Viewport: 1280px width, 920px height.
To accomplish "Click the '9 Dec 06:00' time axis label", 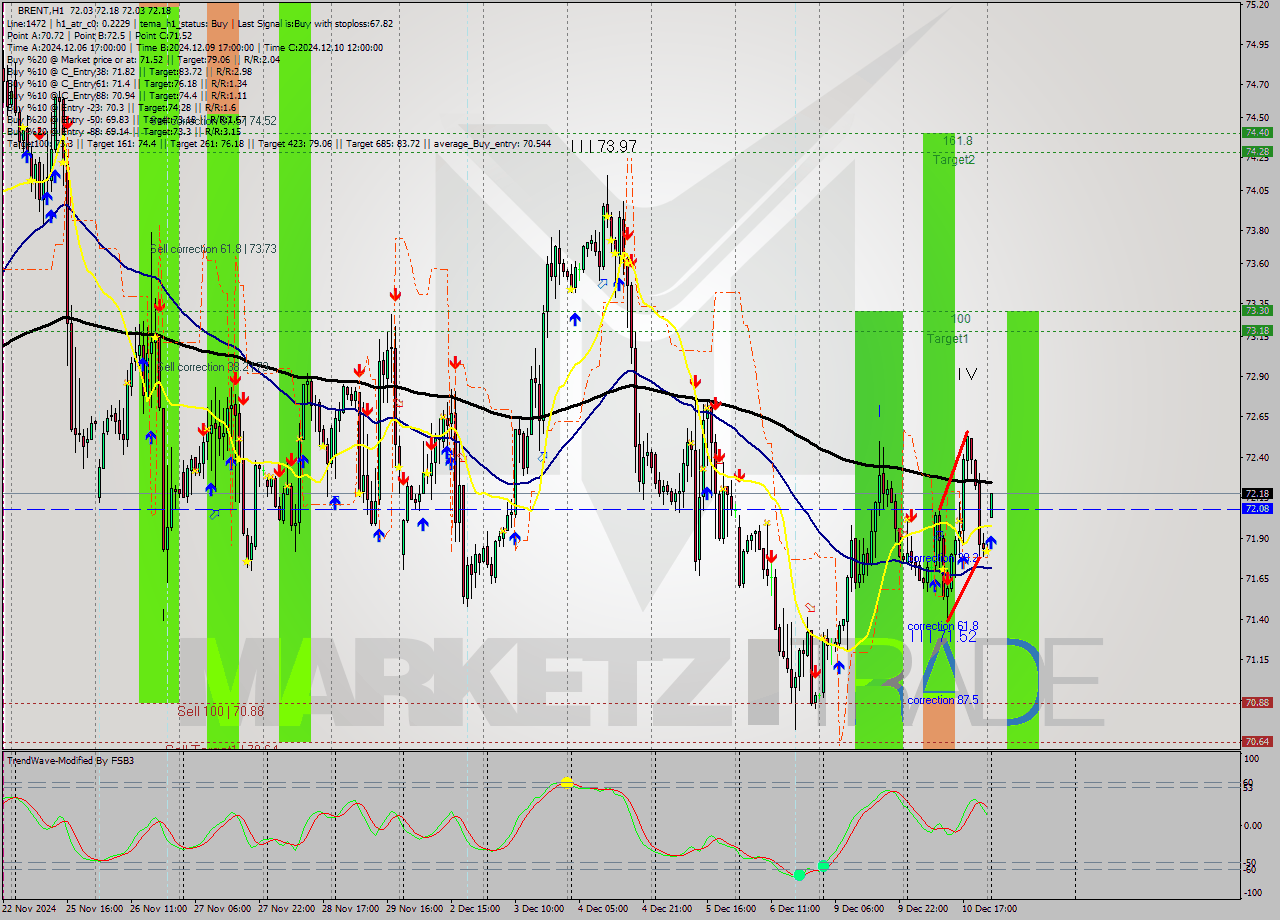I will [859, 909].
